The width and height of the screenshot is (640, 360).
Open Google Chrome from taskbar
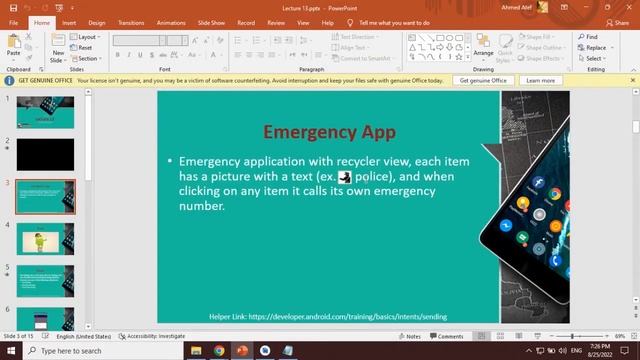point(219,351)
